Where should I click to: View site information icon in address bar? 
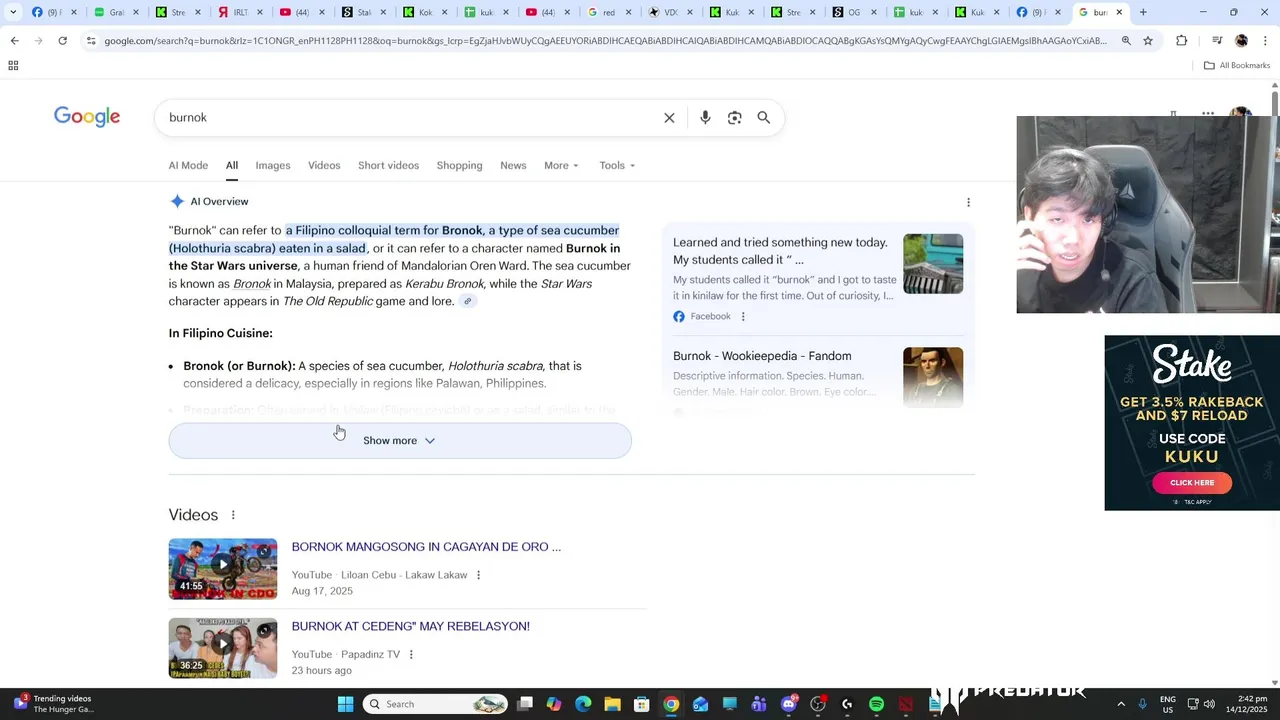(91, 40)
